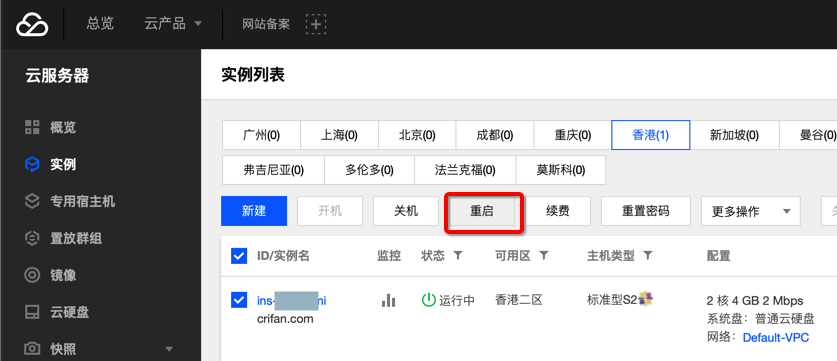
Task: Click the add shortcut plus icon
Action: coord(316,24)
